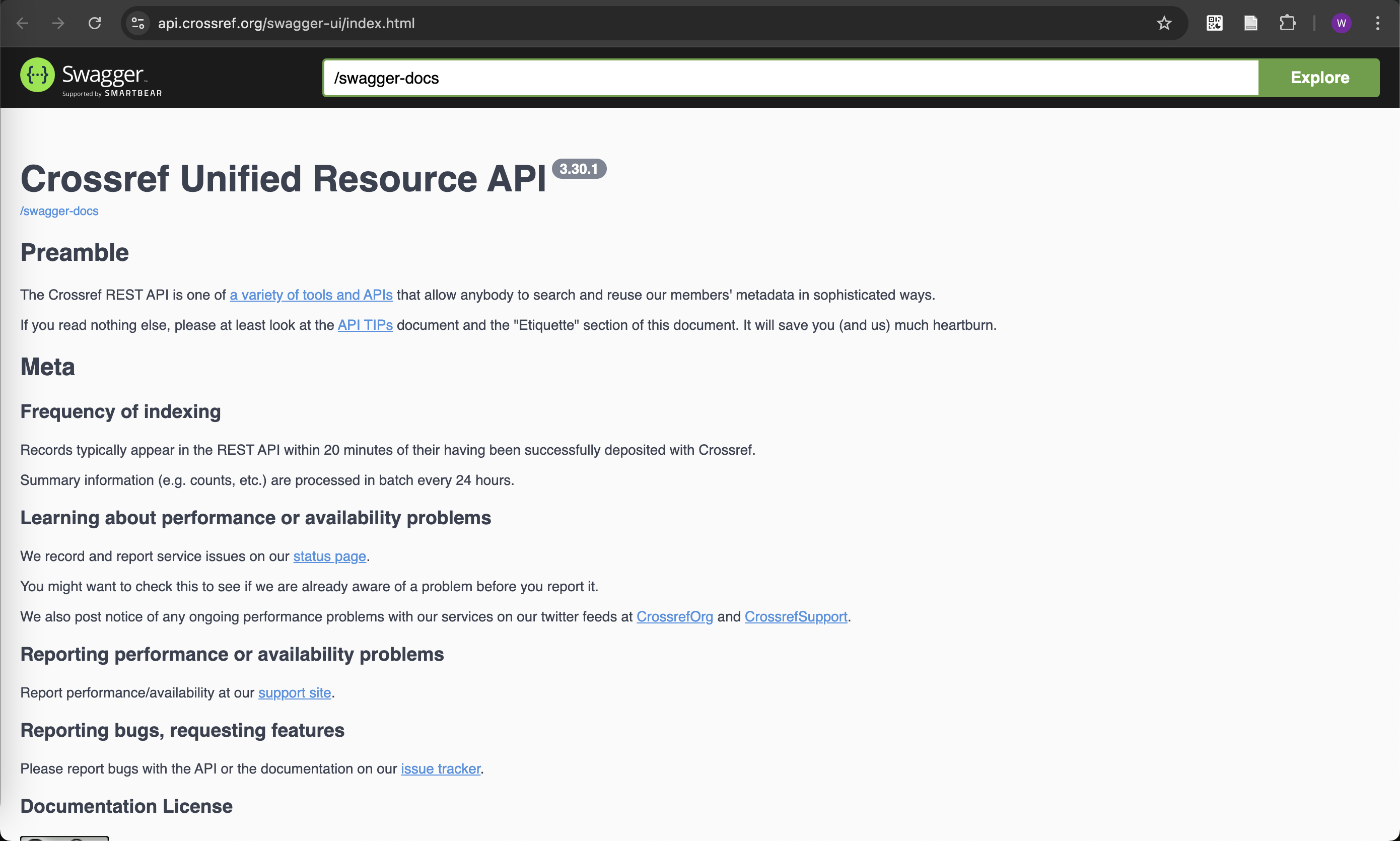Open the QR code extension icon

[1214, 23]
